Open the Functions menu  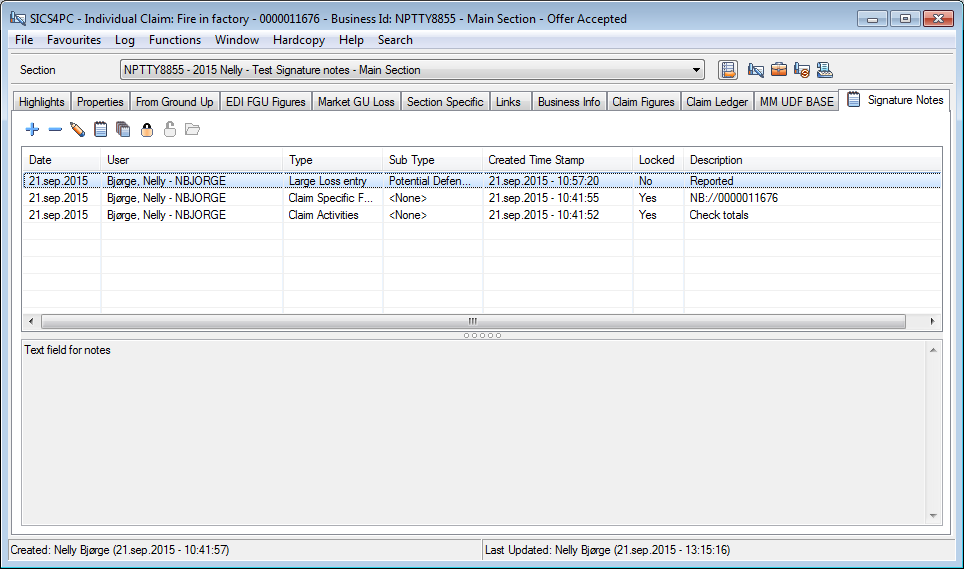(x=174, y=40)
